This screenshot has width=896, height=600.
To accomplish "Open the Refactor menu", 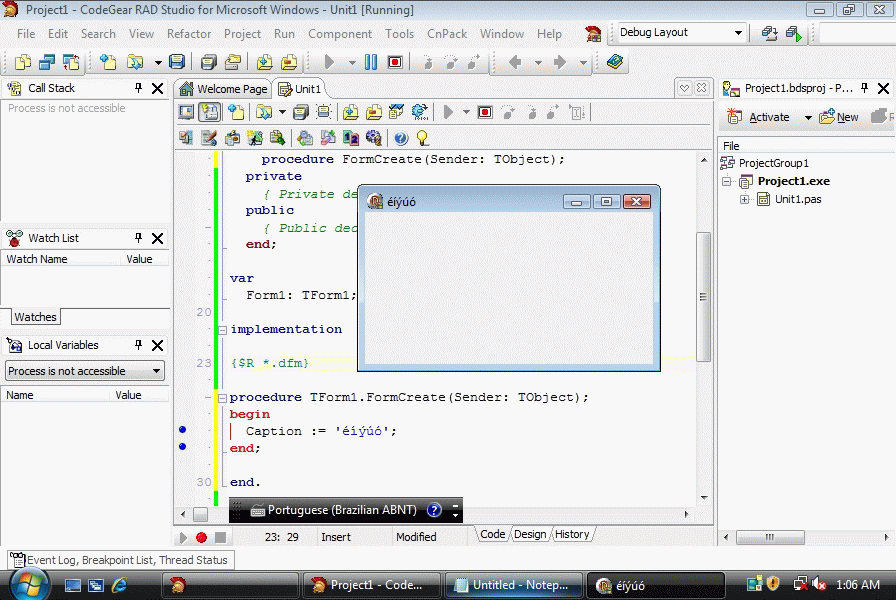I will (189, 33).
